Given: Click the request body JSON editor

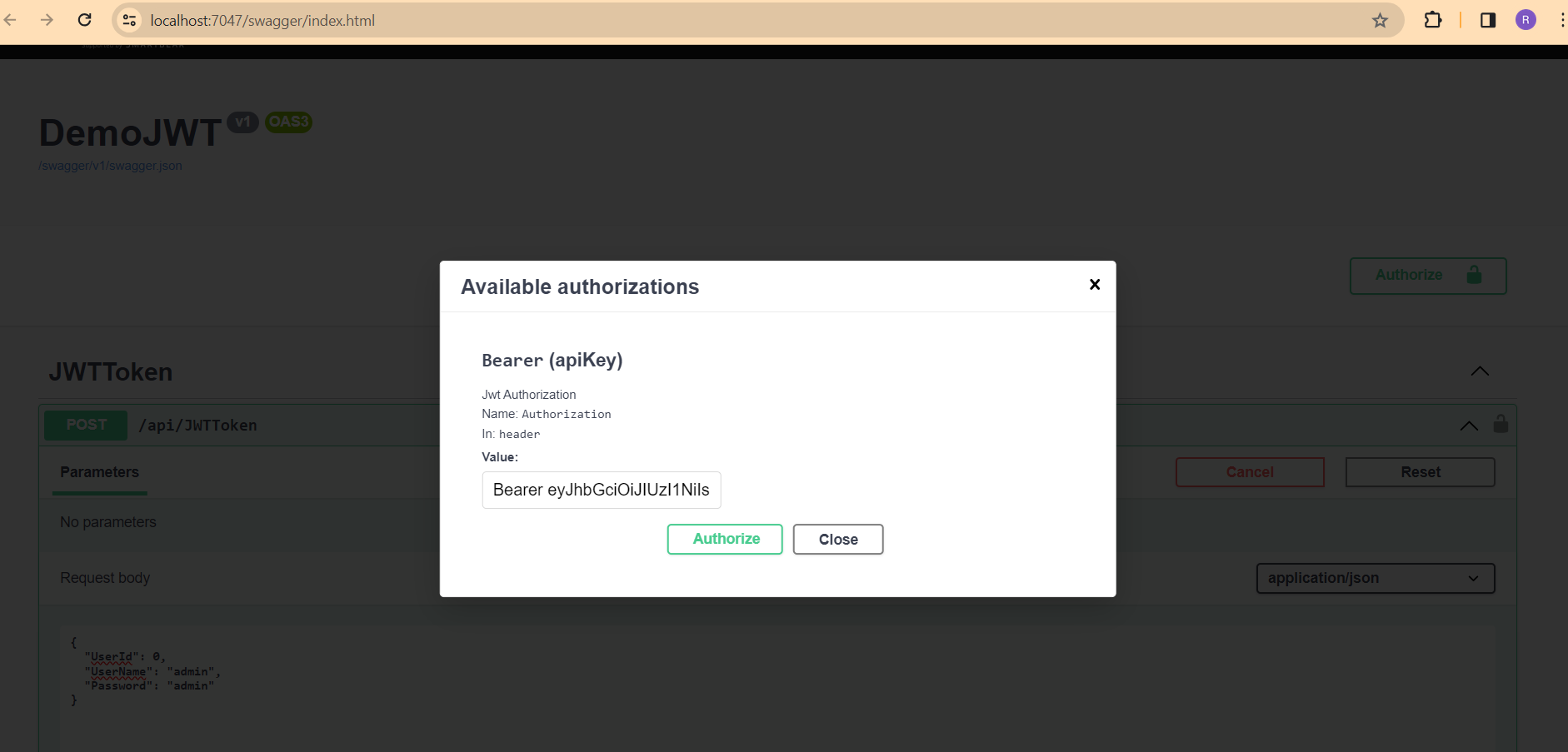Looking at the screenshot, I should click(x=777, y=688).
